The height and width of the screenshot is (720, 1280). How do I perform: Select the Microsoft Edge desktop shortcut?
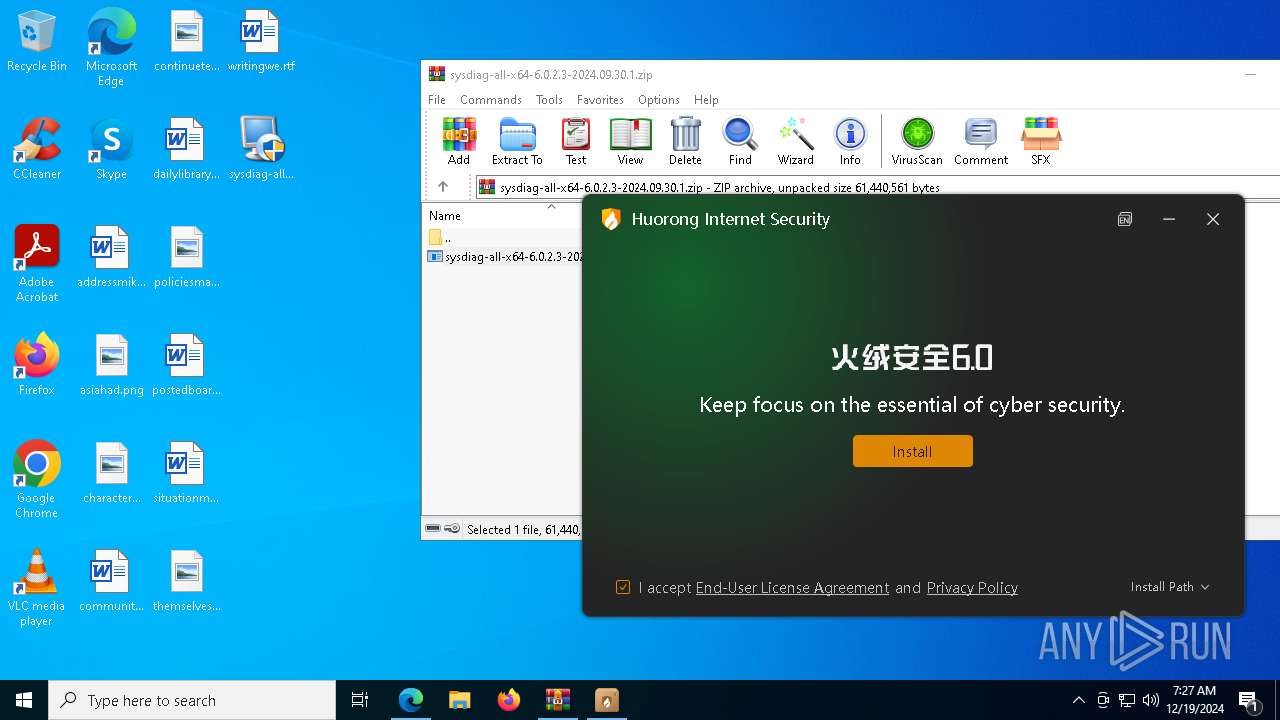pyautogui.click(x=111, y=48)
